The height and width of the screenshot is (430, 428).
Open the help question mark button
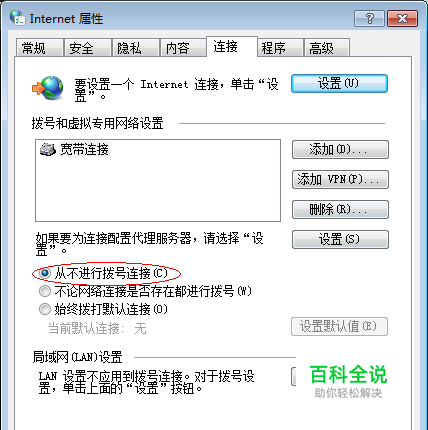click(x=369, y=18)
